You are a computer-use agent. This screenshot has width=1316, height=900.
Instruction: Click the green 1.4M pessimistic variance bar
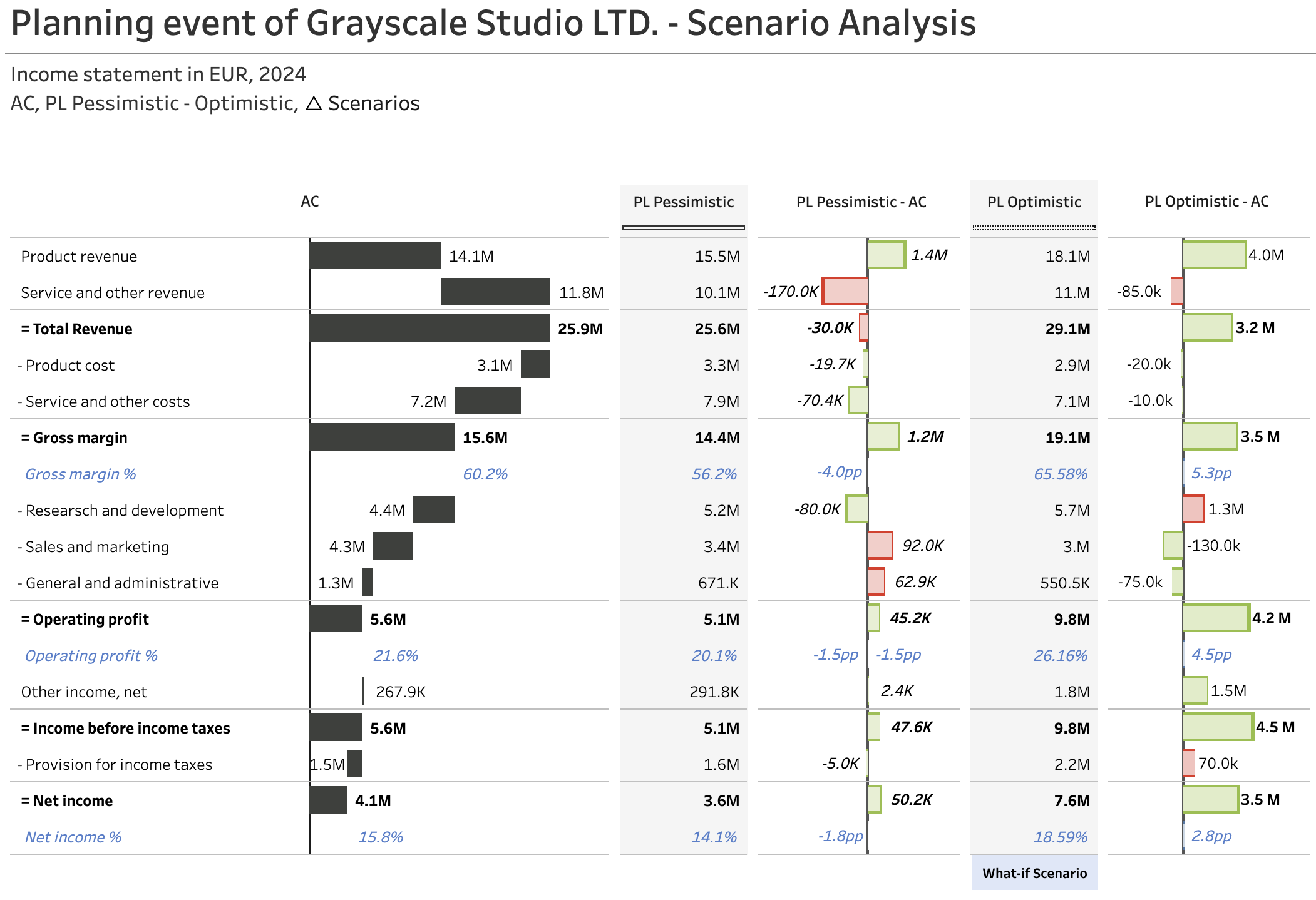(x=887, y=255)
